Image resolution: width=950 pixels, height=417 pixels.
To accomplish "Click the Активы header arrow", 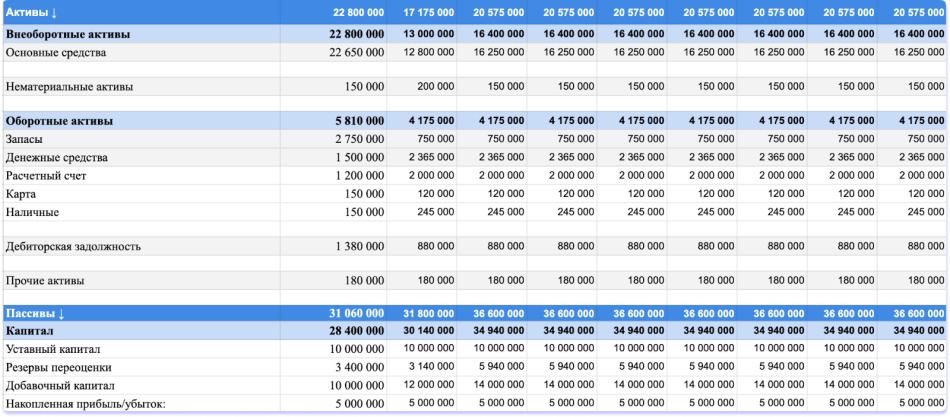I will [53, 12].
